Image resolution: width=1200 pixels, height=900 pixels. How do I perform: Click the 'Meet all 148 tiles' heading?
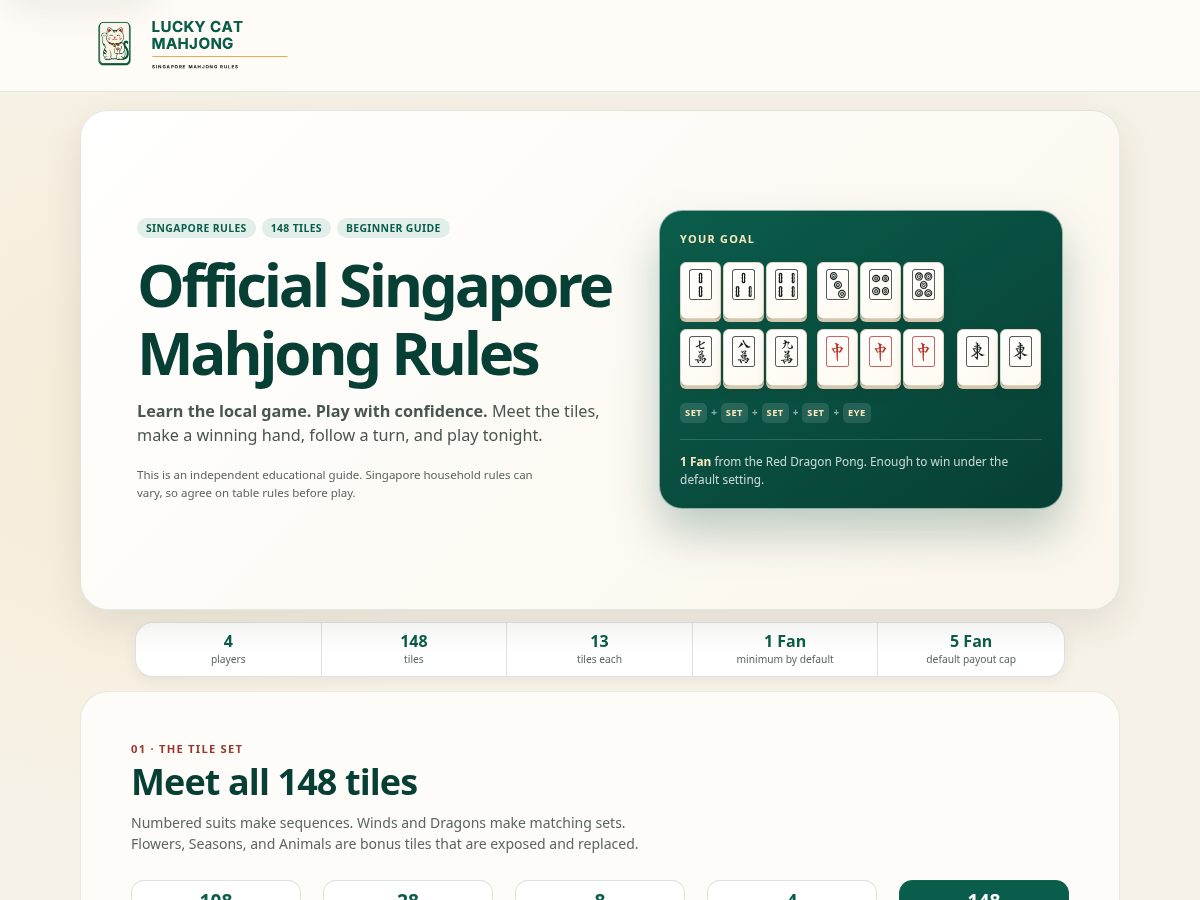274,782
